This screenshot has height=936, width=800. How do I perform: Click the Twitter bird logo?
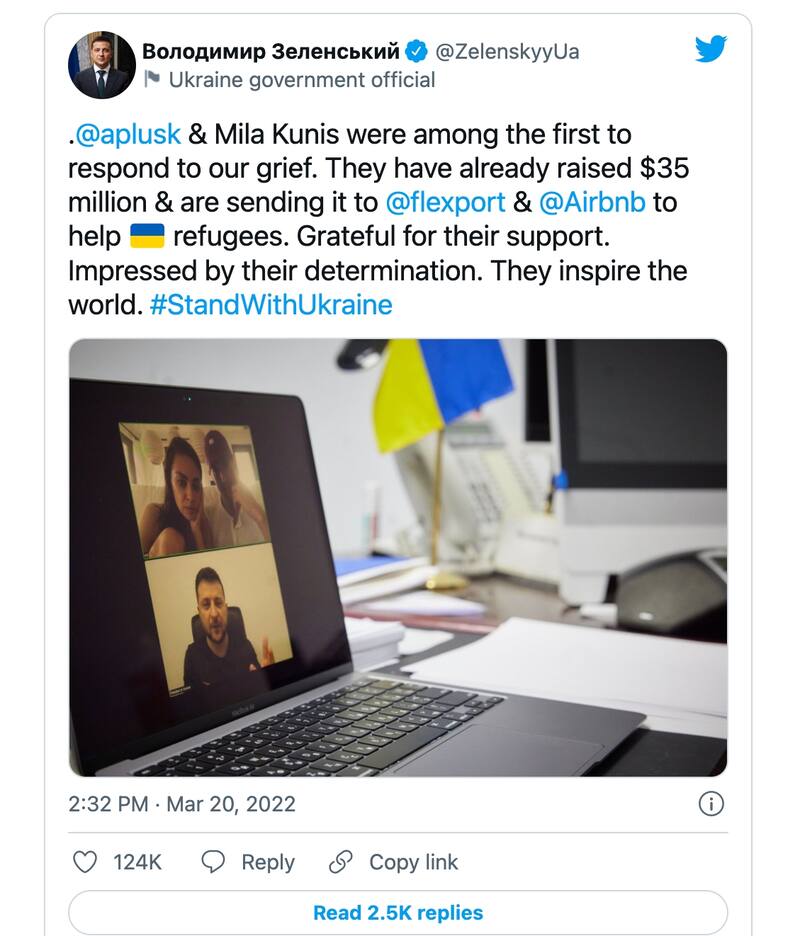tap(711, 49)
